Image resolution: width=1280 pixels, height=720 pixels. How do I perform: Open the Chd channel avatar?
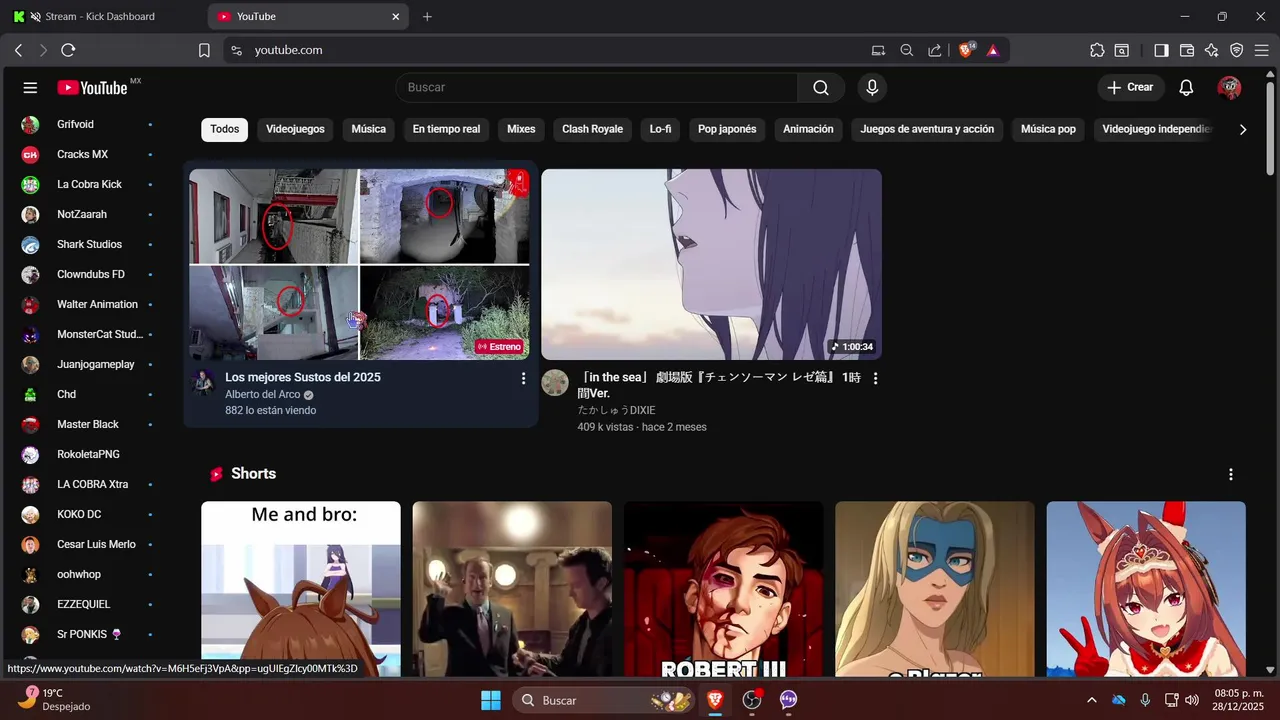(x=31, y=395)
